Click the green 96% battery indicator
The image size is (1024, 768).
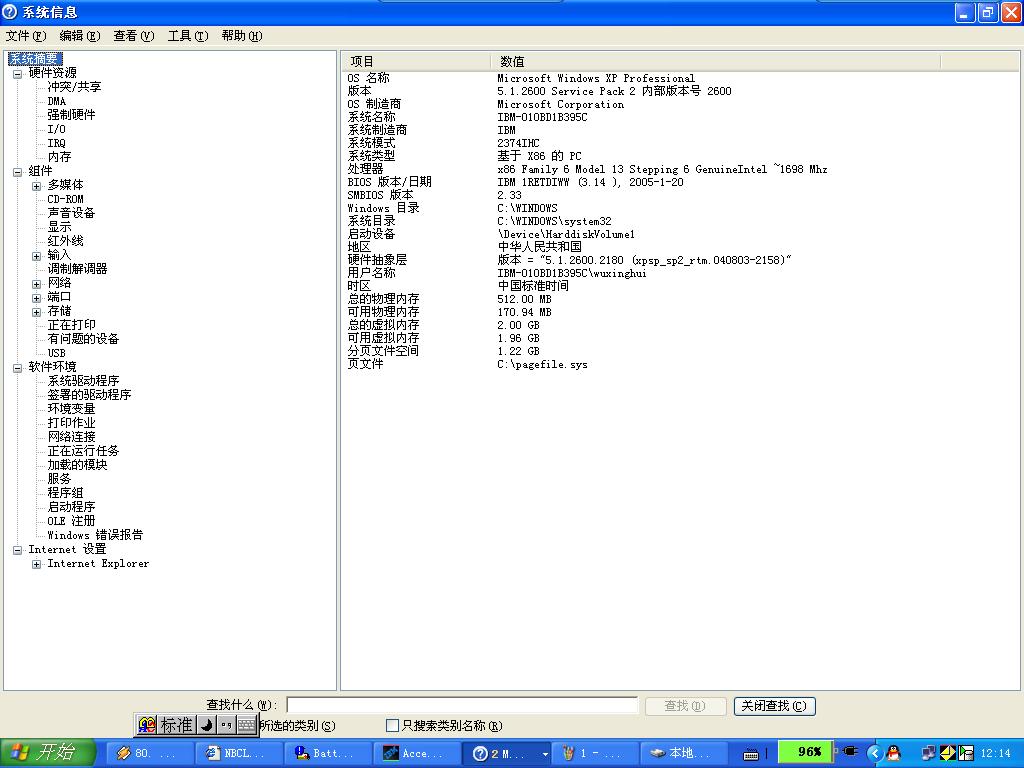808,752
